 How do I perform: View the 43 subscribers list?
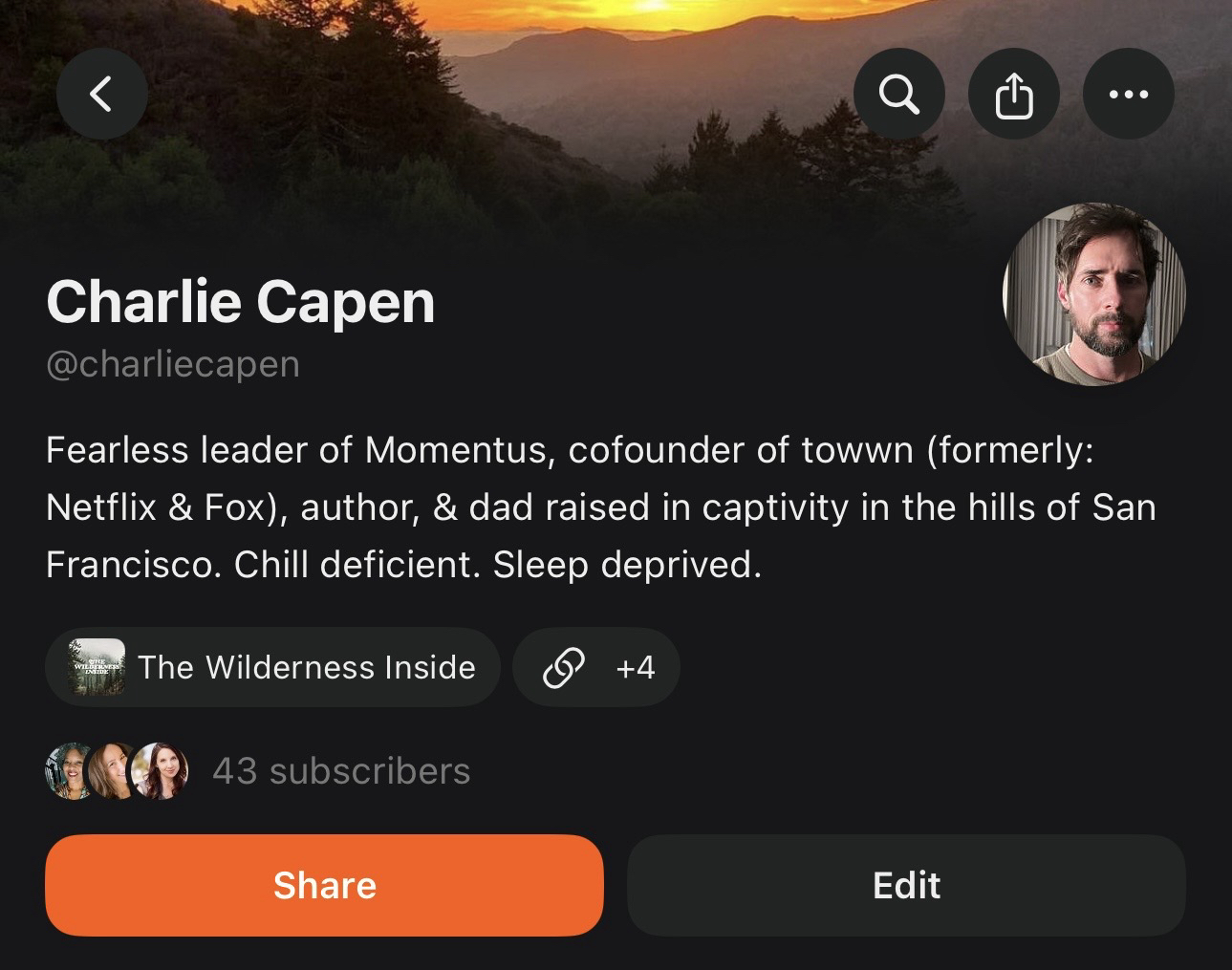[x=341, y=771]
